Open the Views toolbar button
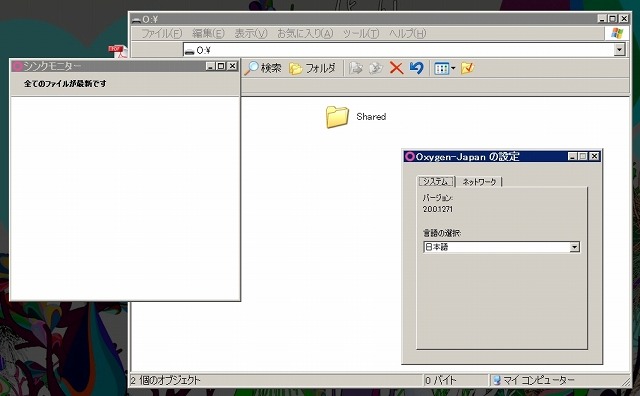This screenshot has width=640, height=396. tap(442, 68)
